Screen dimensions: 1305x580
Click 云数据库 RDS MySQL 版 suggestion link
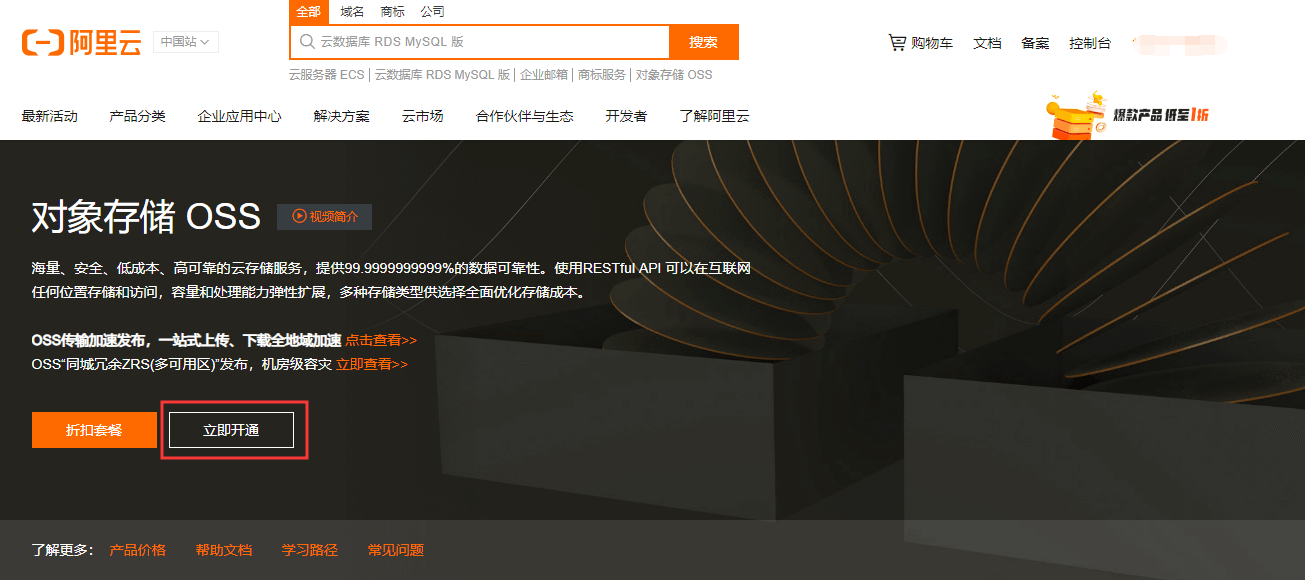coord(442,75)
